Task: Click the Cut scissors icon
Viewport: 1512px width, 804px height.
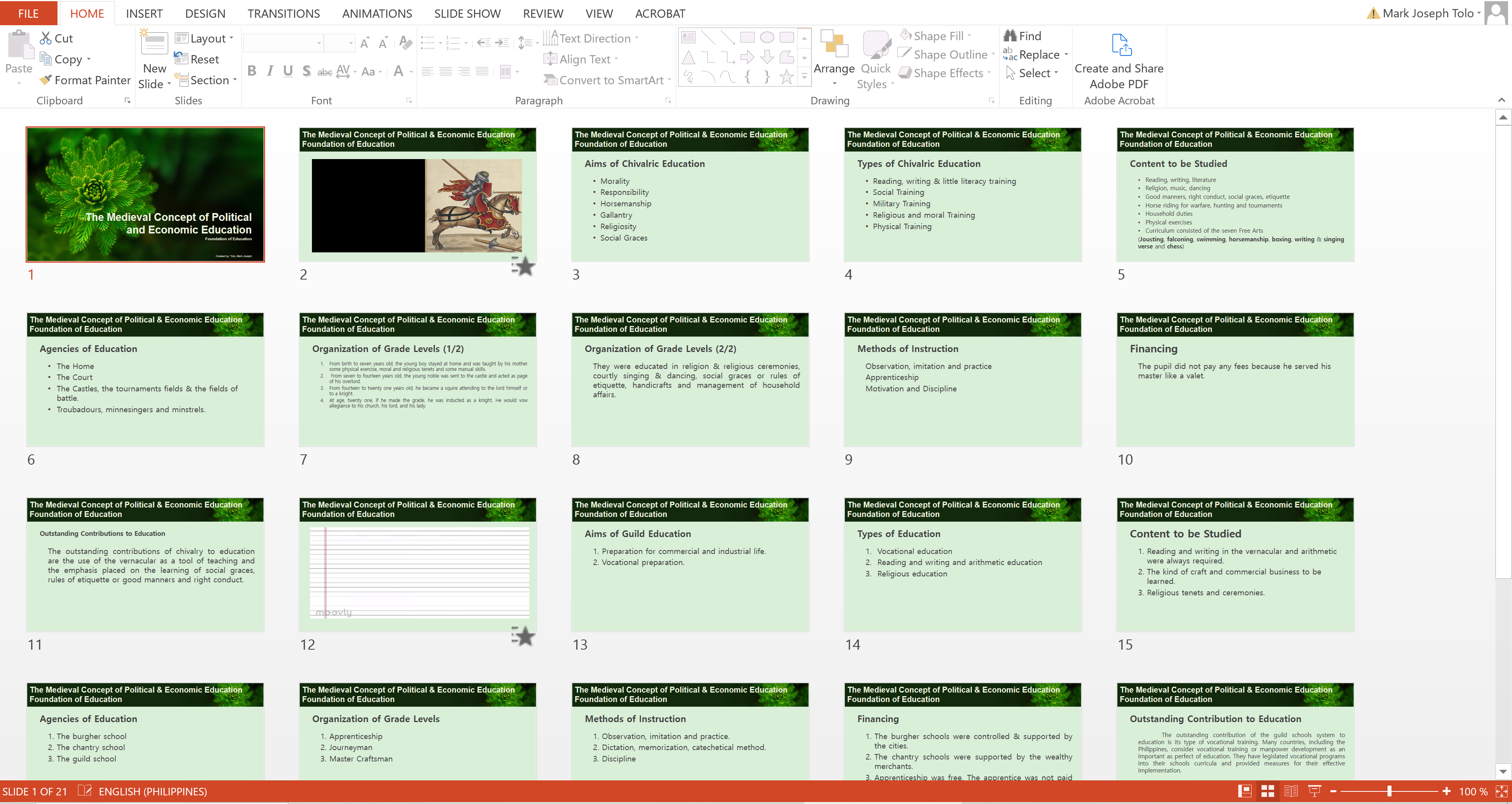Action: point(45,38)
